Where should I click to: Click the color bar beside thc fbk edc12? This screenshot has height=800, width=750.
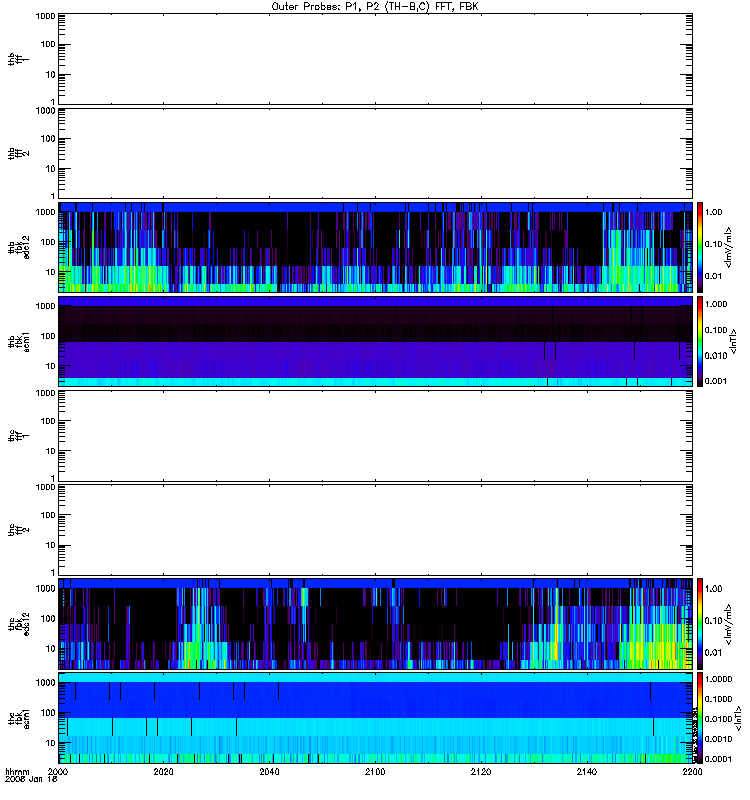700,624
